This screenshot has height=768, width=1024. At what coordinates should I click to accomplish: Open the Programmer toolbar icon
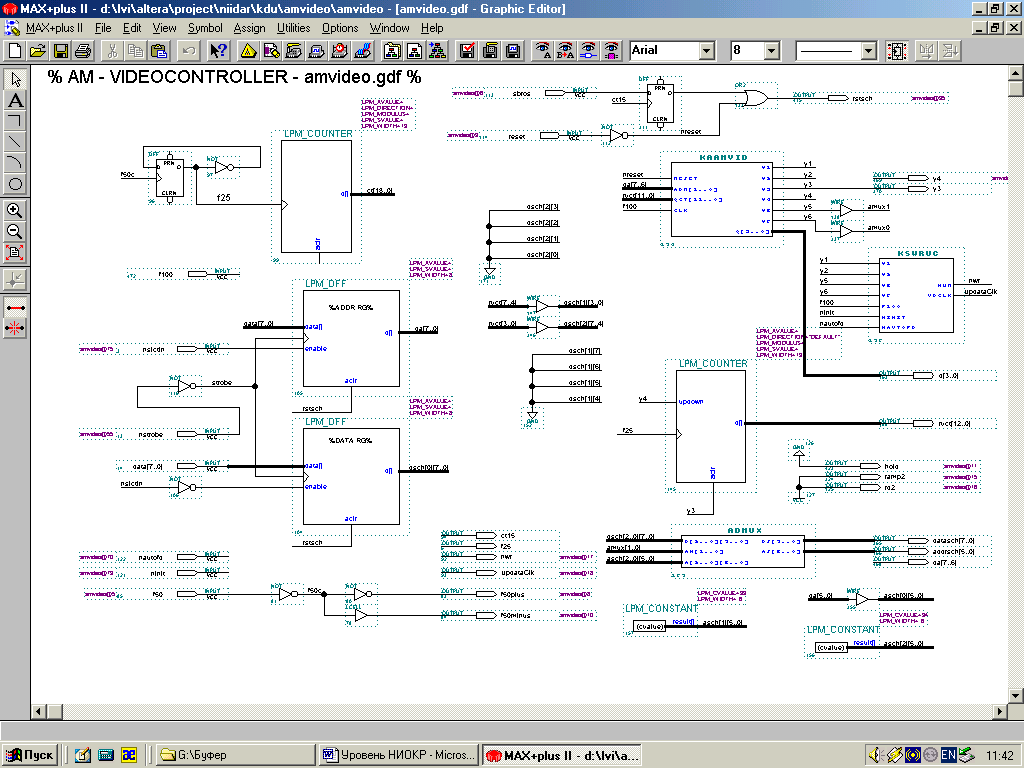tap(362, 50)
